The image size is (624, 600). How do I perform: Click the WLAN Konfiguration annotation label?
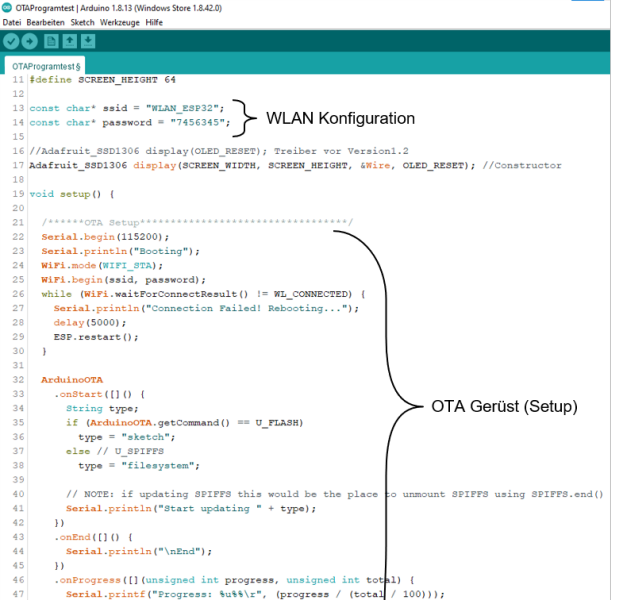[340, 118]
